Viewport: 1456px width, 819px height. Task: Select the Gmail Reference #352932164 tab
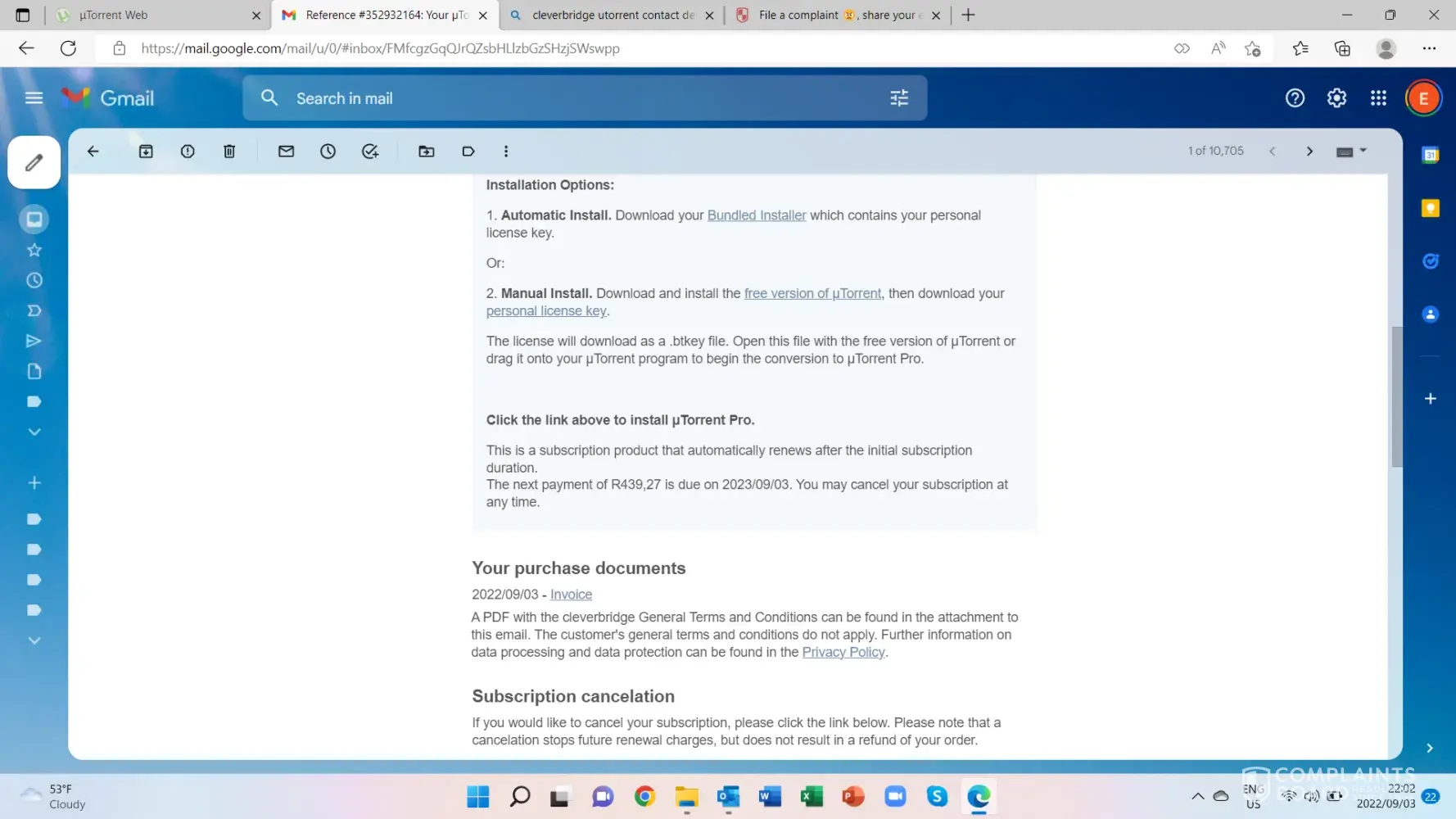[x=385, y=15]
